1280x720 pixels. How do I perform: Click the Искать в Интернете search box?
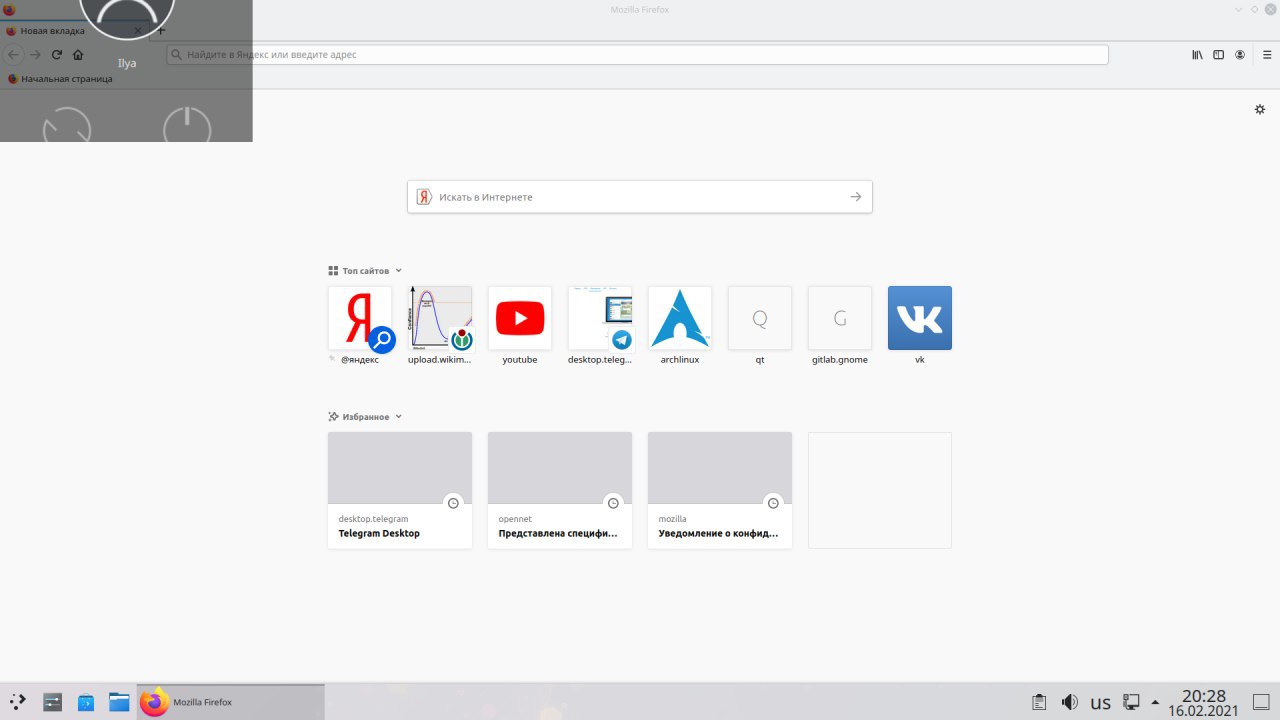point(640,197)
